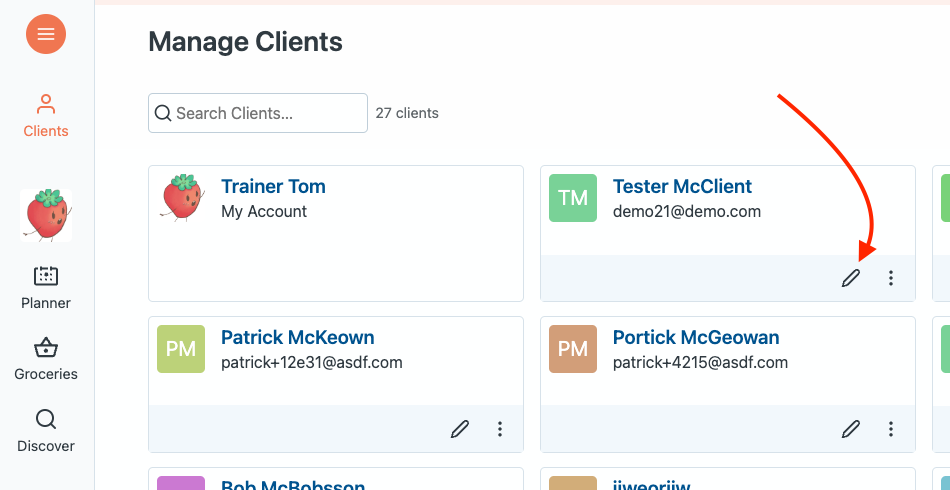The width and height of the screenshot is (950, 490).
Task: Open the orange hamburger menu button
Action: [46, 34]
